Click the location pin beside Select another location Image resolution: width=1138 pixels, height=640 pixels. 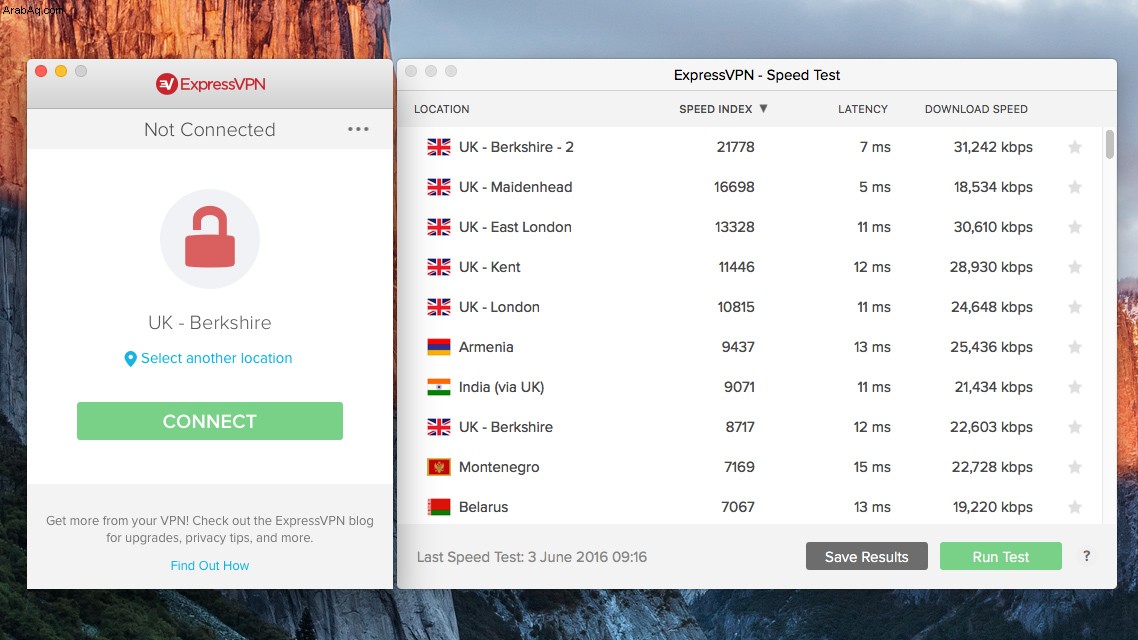pos(131,358)
